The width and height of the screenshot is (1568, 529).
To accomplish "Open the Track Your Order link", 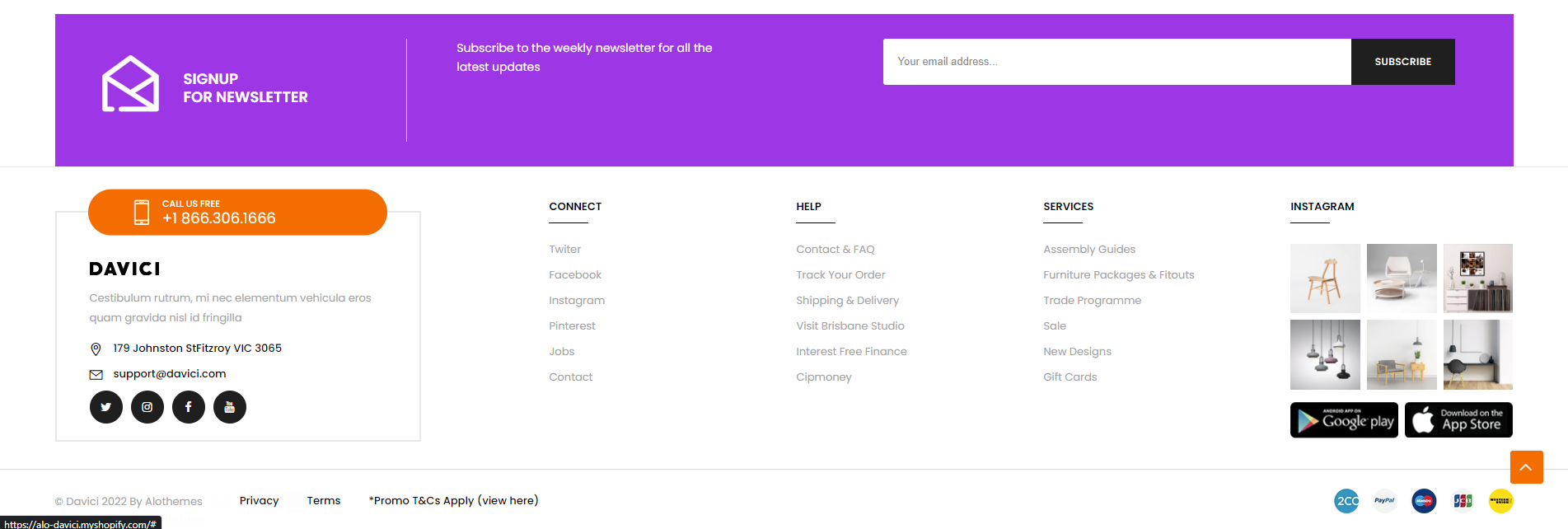I will 840,275.
